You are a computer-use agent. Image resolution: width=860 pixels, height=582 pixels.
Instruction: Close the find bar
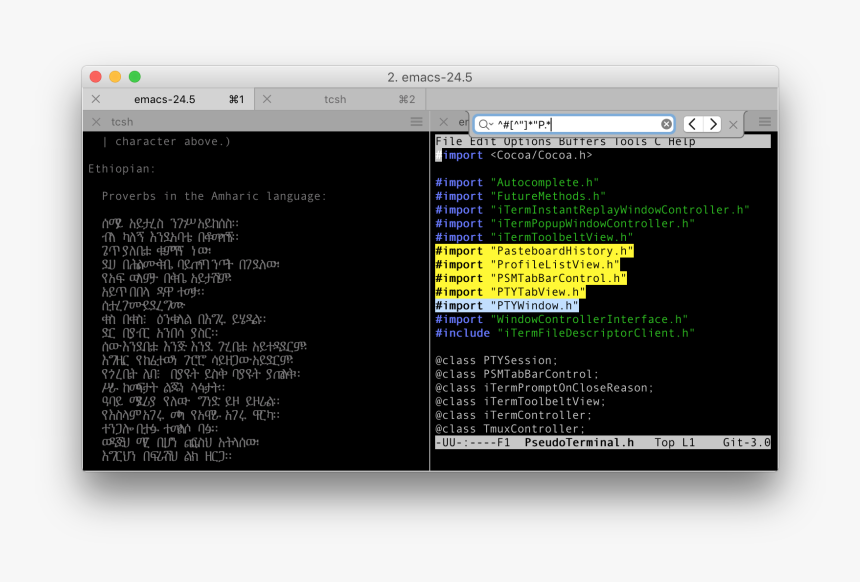pyautogui.click(x=733, y=125)
